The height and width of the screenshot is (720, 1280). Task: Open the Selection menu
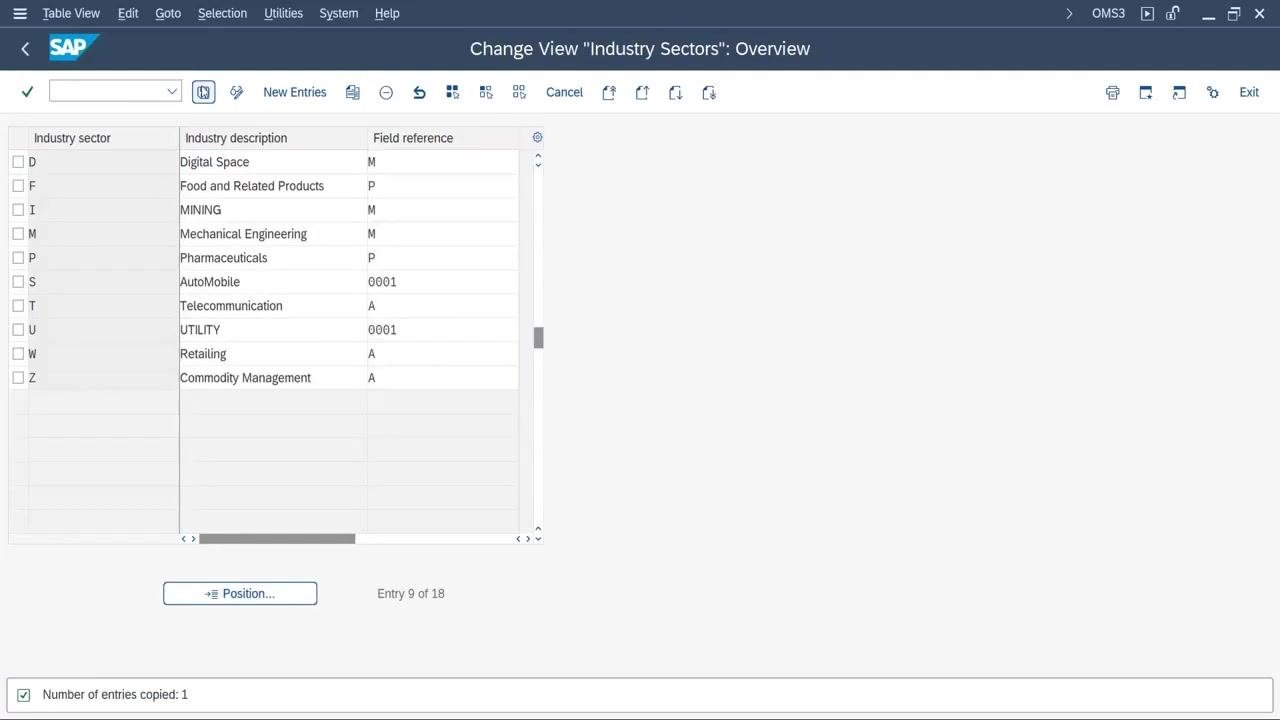[222, 13]
